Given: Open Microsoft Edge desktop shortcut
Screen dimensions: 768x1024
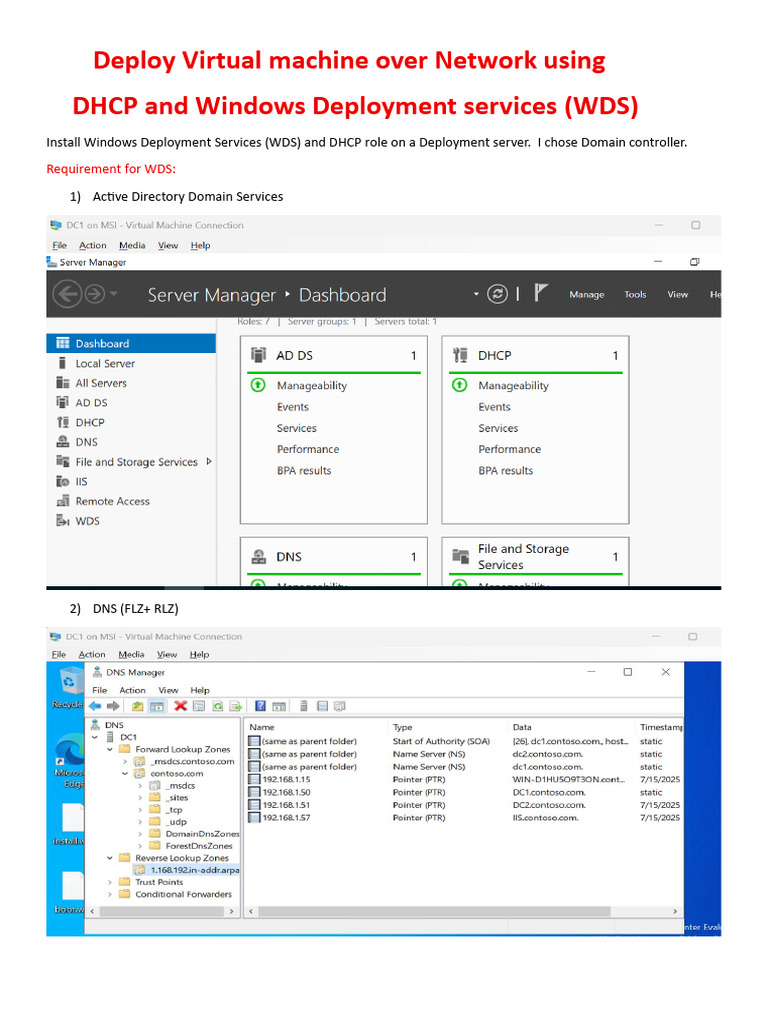Looking at the screenshot, I should 70,761.
